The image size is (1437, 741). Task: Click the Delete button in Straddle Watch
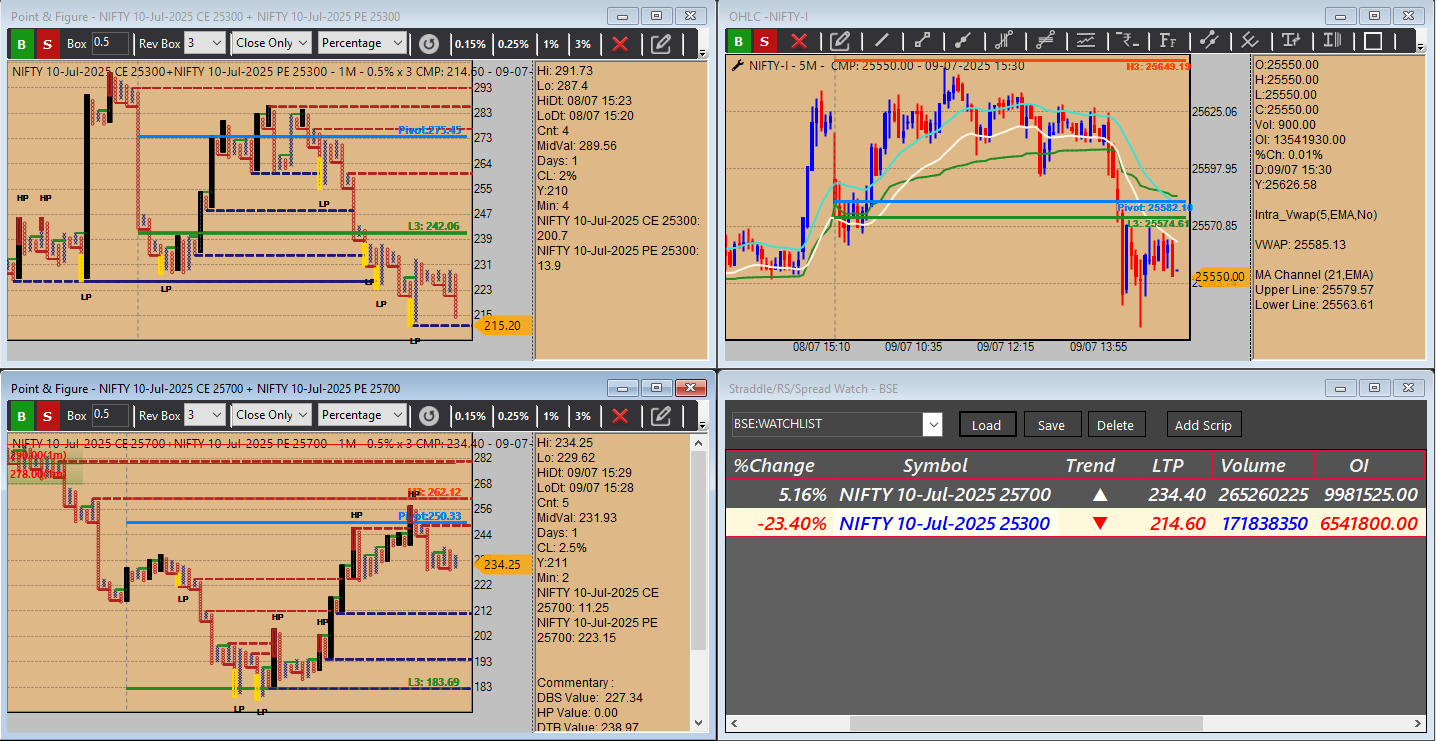click(1116, 425)
